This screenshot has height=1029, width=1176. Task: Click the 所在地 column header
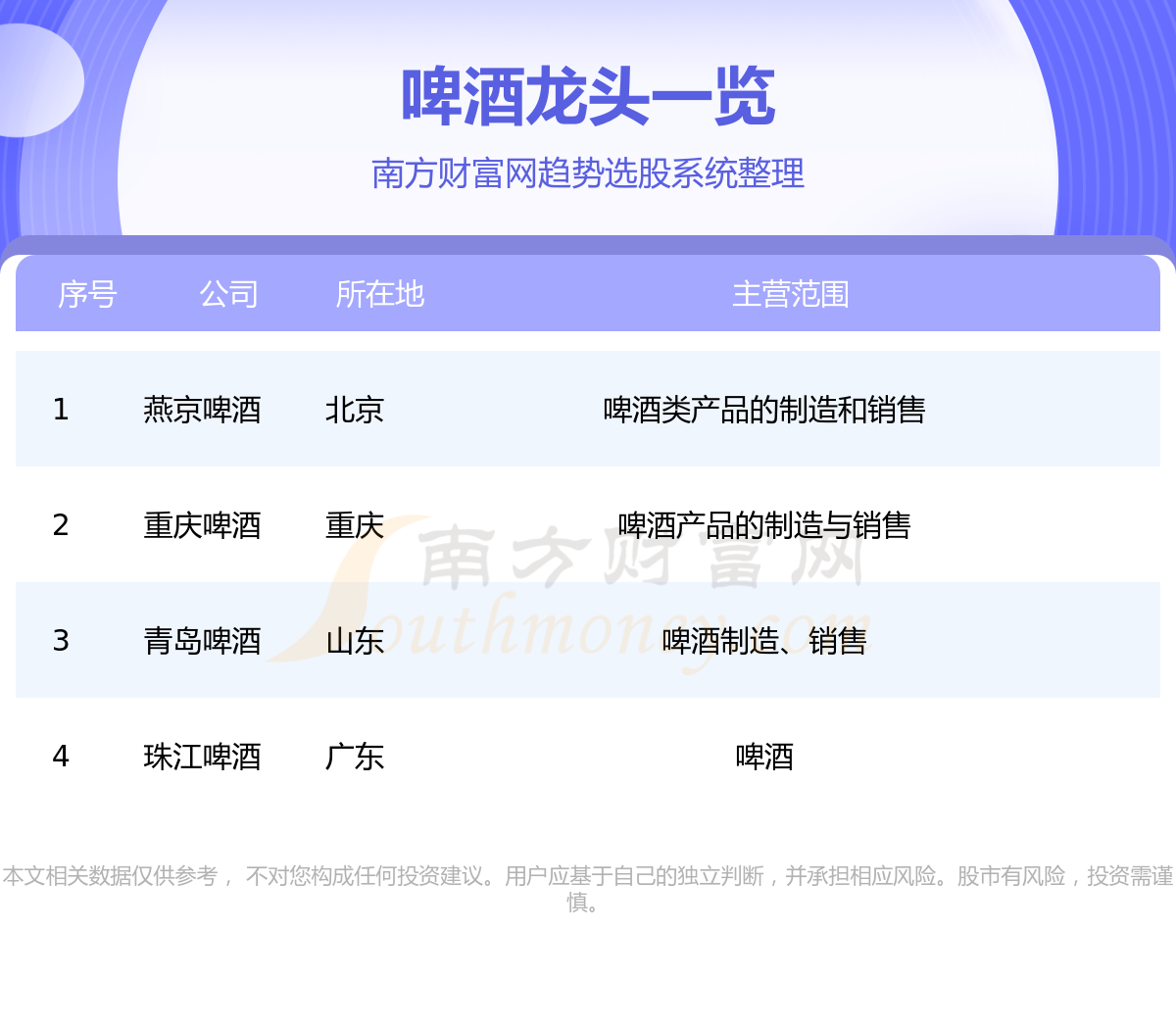pos(379,294)
